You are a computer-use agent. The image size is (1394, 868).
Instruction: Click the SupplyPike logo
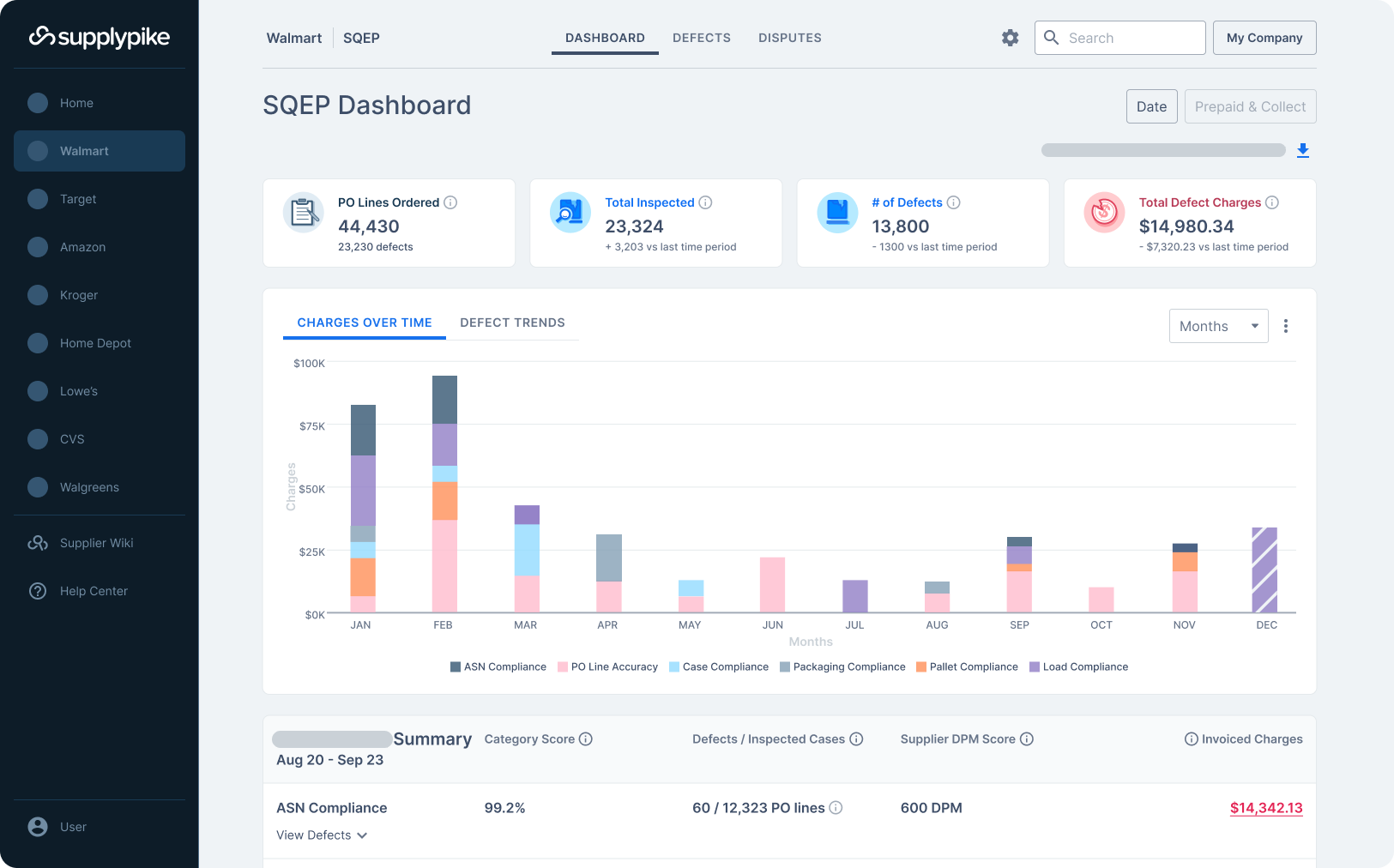tap(100, 37)
